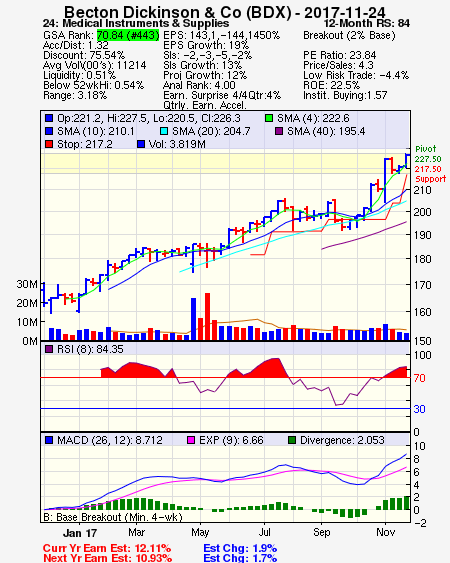
Task: Click the Est Chg: 1.9% text
Action: pyautogui.click(x=240, y=548)
